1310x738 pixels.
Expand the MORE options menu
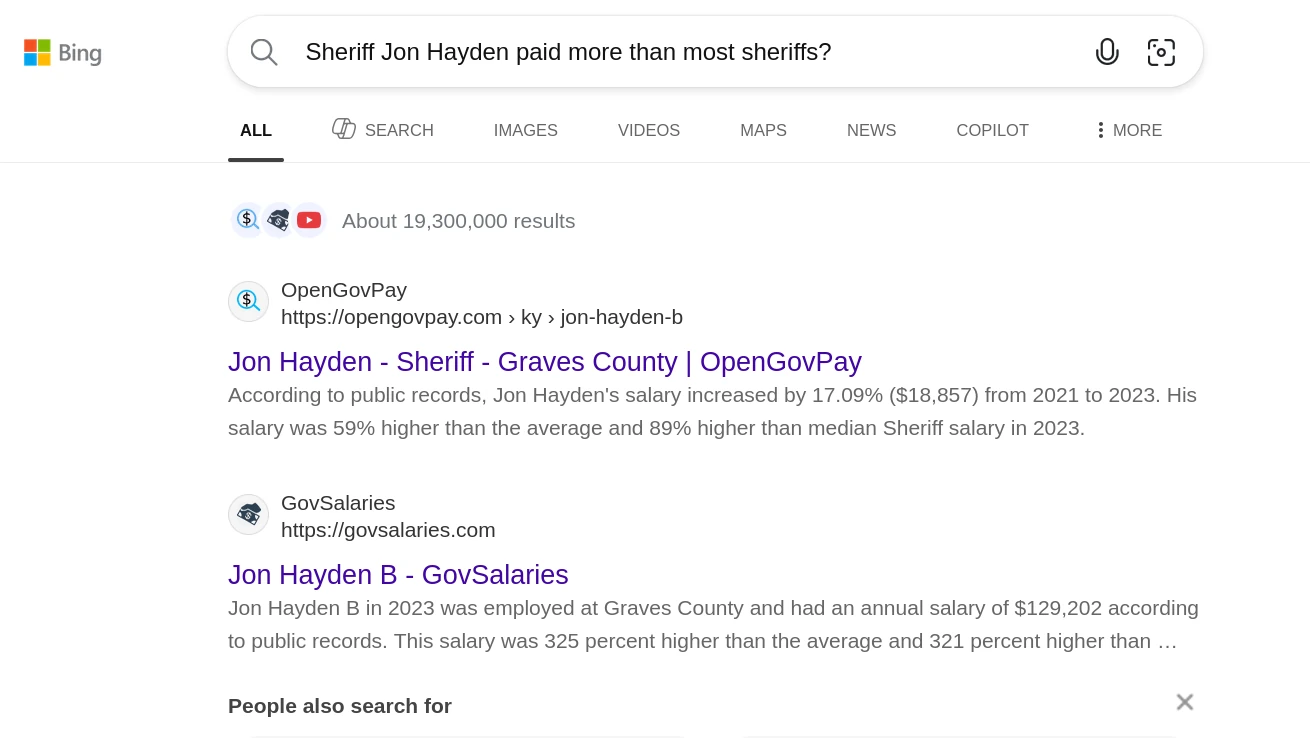tap(1129, 130)
